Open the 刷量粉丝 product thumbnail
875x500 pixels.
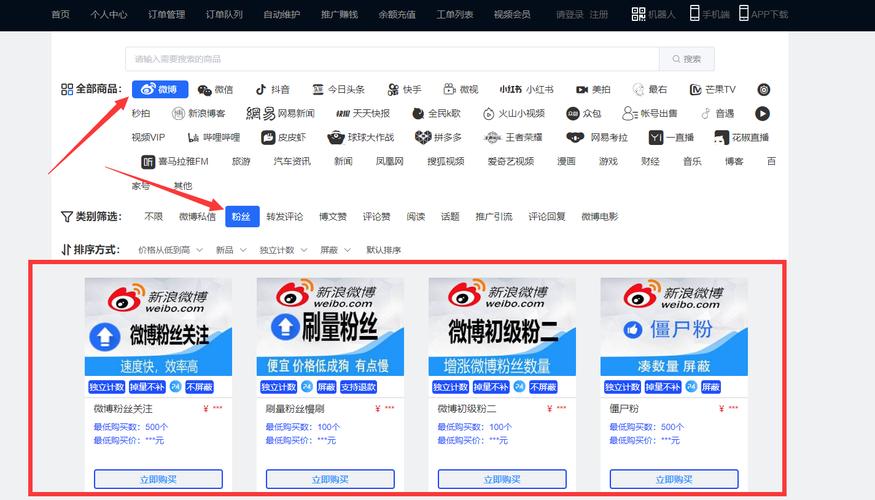coord(330,327)
